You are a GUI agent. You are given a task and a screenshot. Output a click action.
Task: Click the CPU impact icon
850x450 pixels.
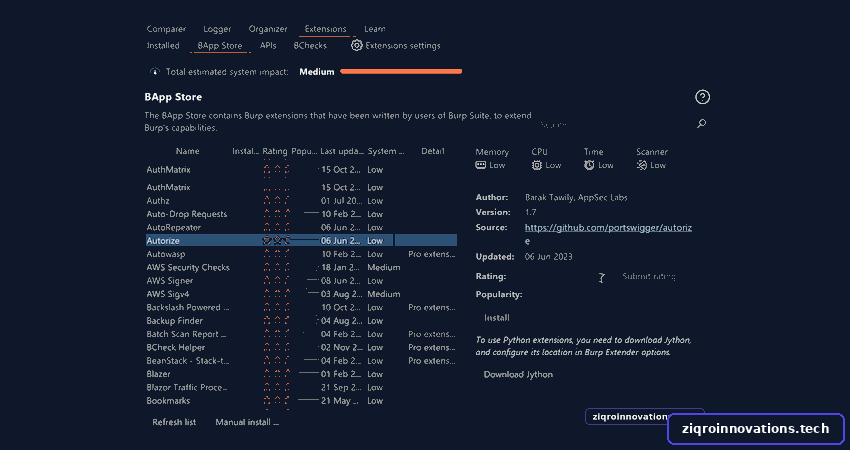click(x=537, y=165)
